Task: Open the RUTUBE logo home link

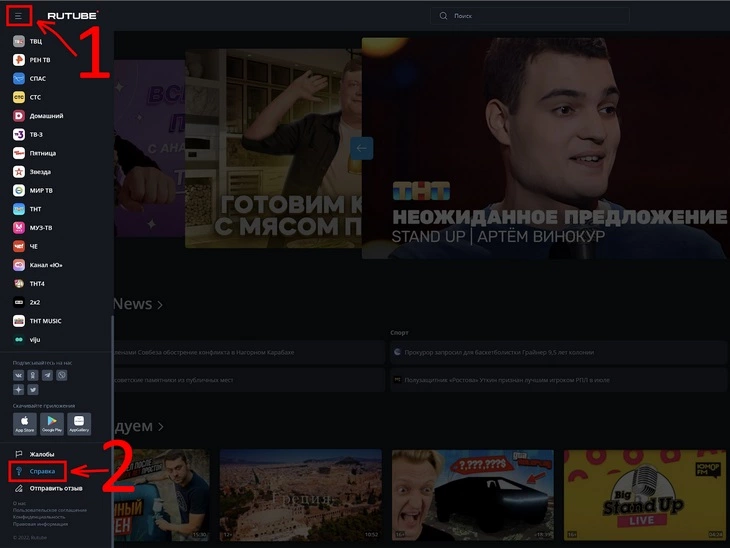Action: pos(73,15)
